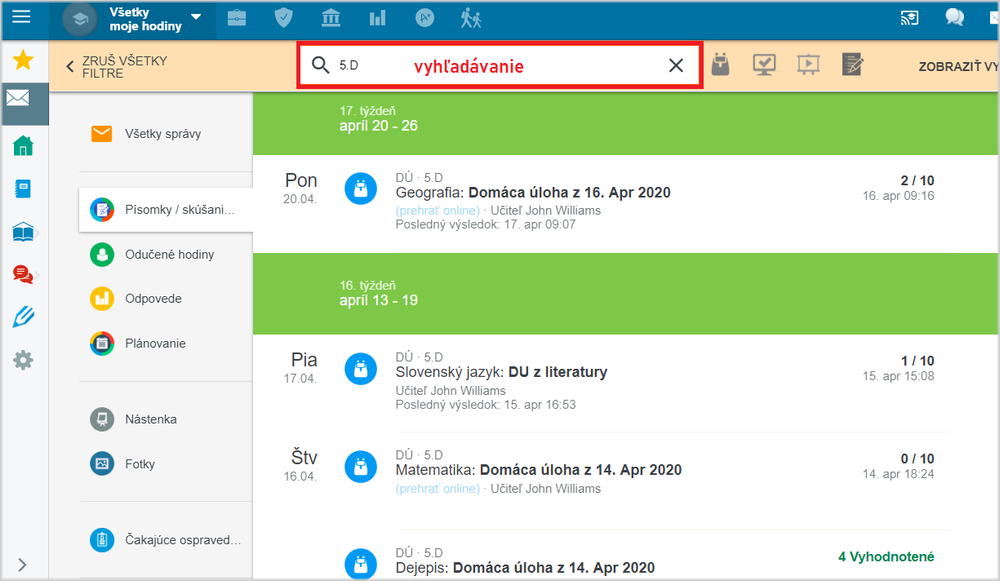The height and width of the screenshot is (581, 1000).
Task: Click the search magnifier icon
Action: tap(320, 65)
